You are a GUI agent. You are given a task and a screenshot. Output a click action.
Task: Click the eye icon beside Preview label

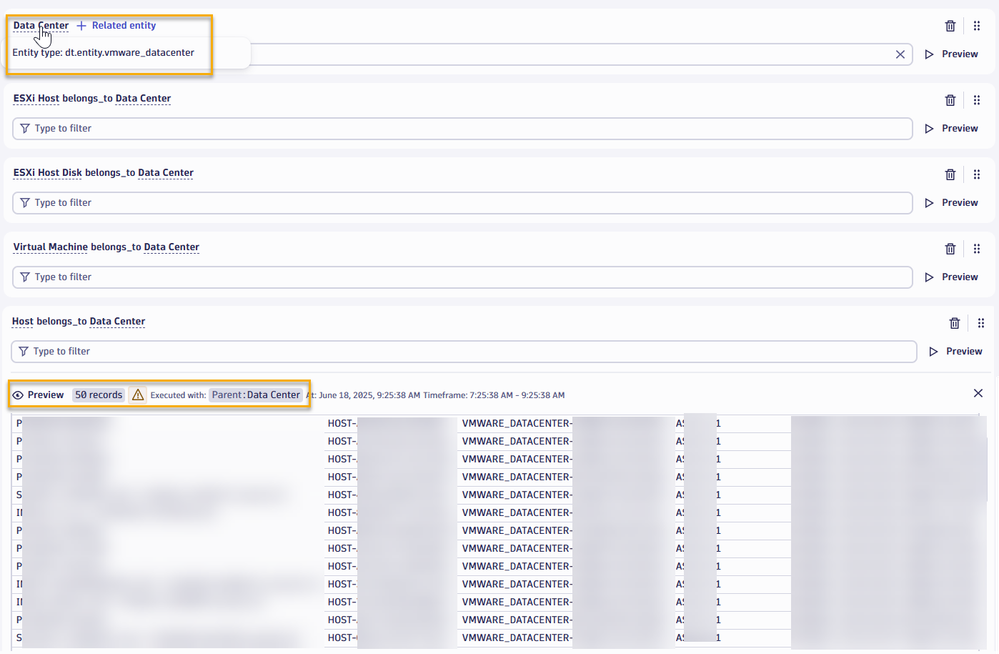point(18,395)
